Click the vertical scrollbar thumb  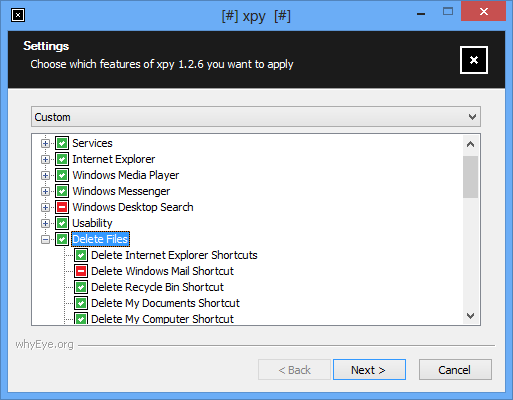tap(470, 177)
